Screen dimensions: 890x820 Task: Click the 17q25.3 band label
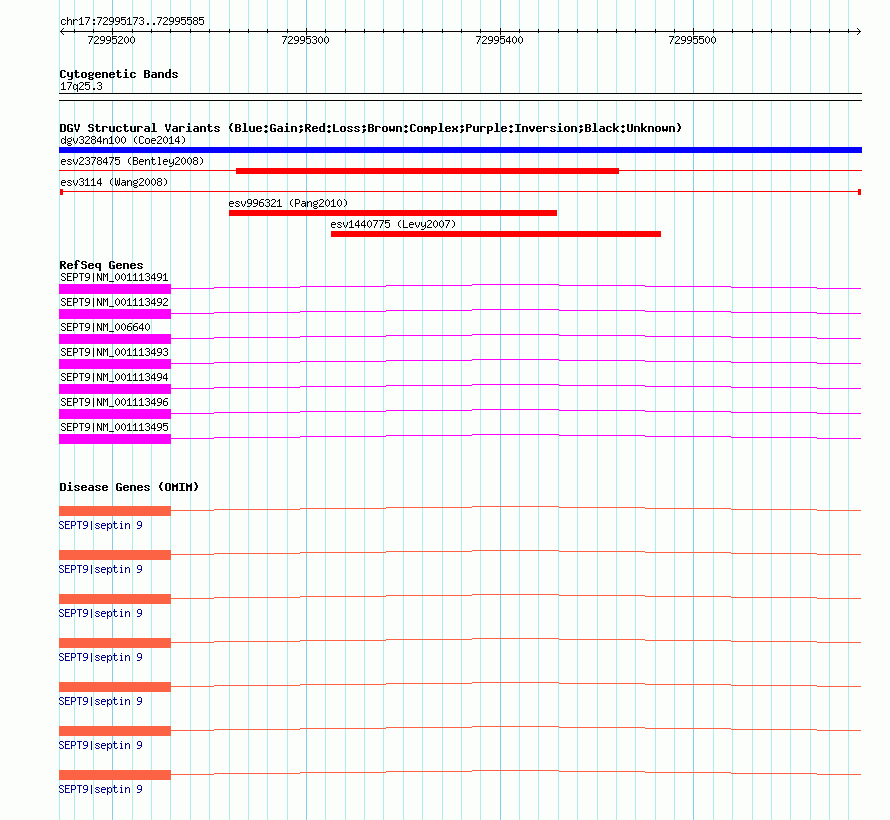click(x=81, y=86)
